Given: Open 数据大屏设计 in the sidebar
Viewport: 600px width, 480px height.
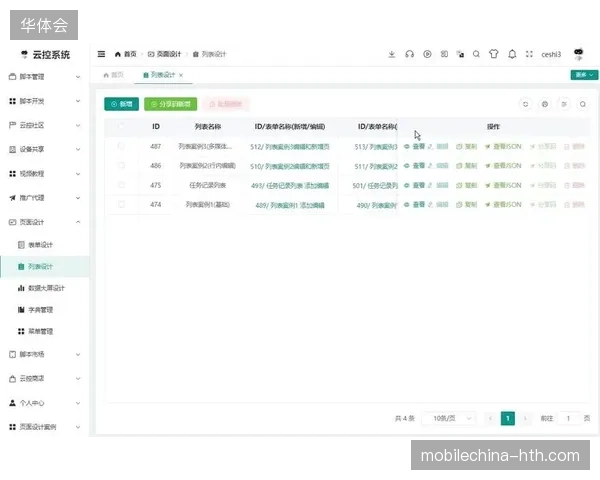Looking at the screenshot, I should click(45, 288).
